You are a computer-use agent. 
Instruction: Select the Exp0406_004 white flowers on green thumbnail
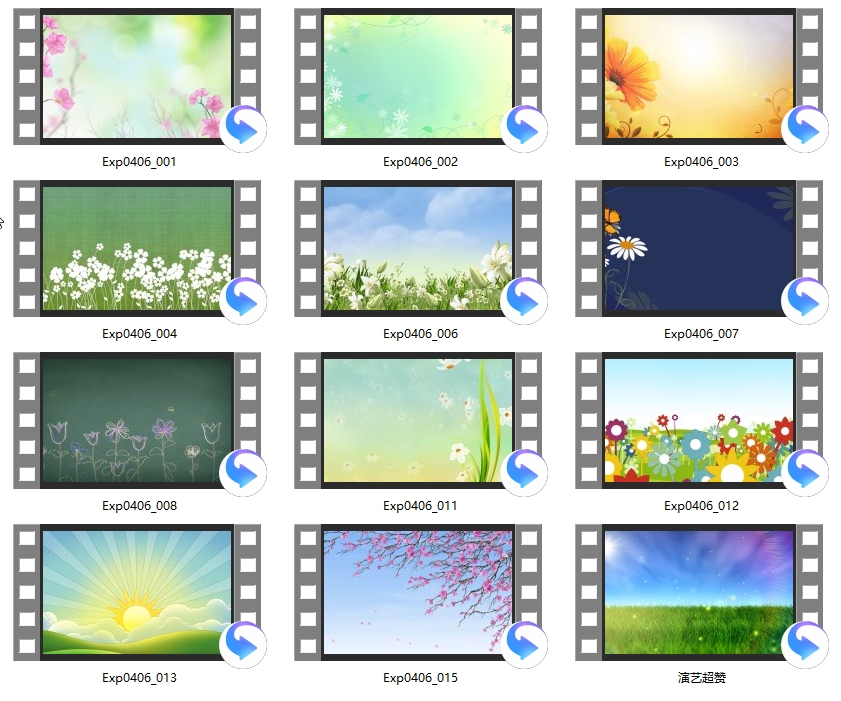(x=137, y=248)
